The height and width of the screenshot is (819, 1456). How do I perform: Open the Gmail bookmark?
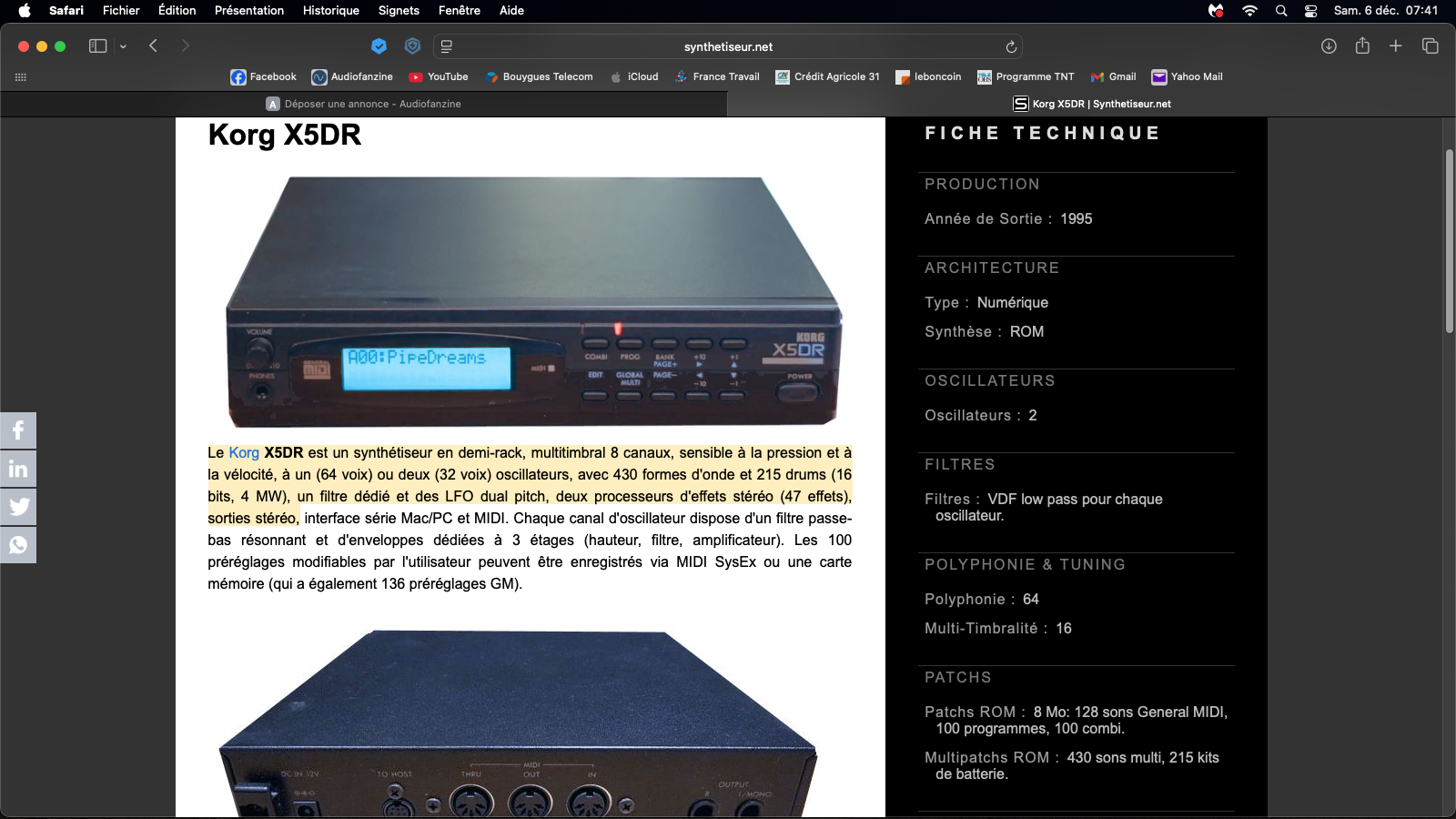[x=1113, y=77]
